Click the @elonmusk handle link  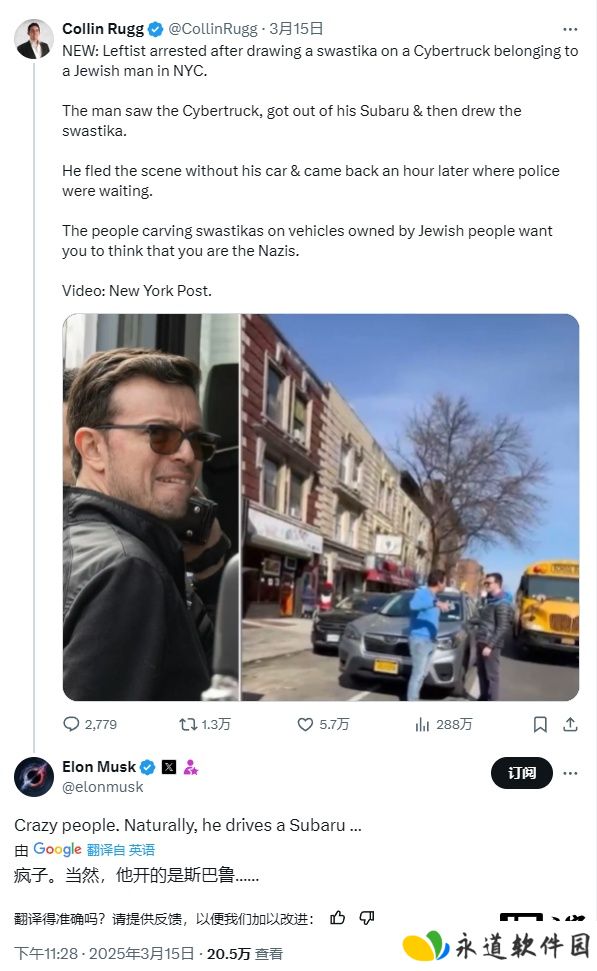tap(103, 786)
